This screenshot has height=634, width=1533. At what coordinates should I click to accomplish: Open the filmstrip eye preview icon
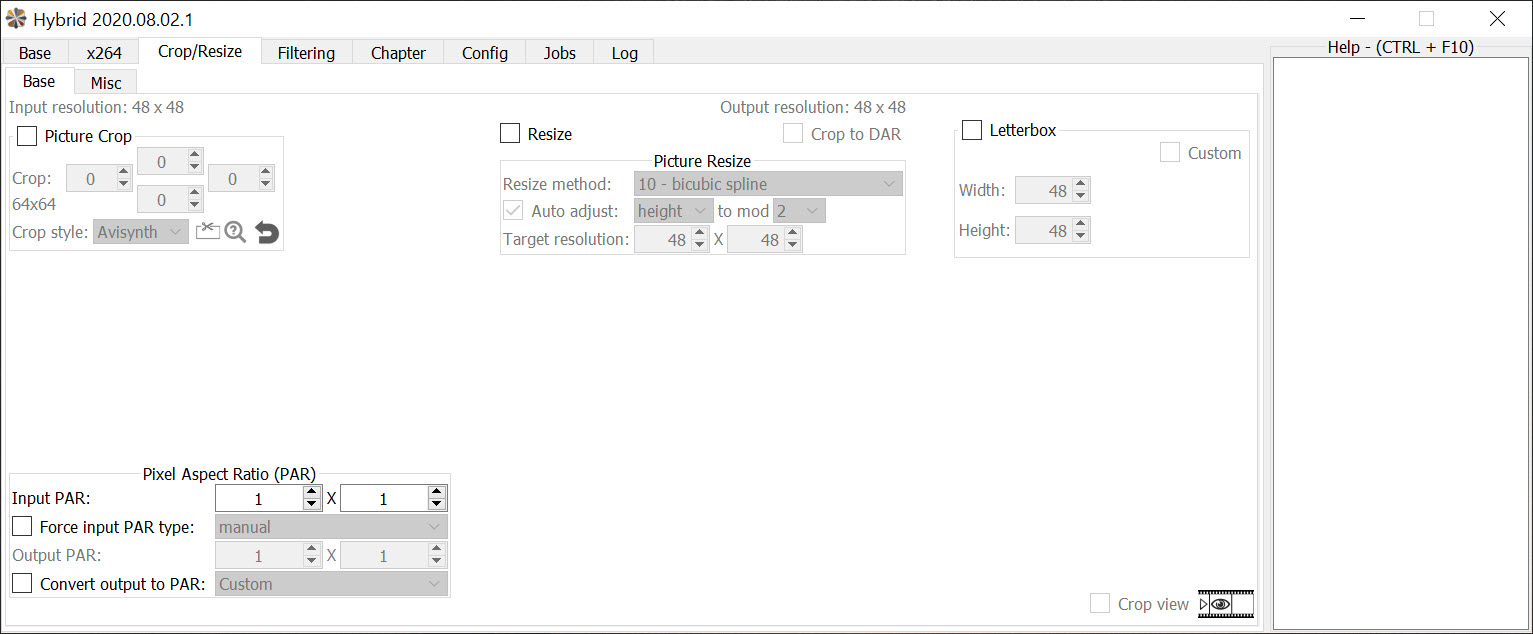click(x=1226, y=604)
